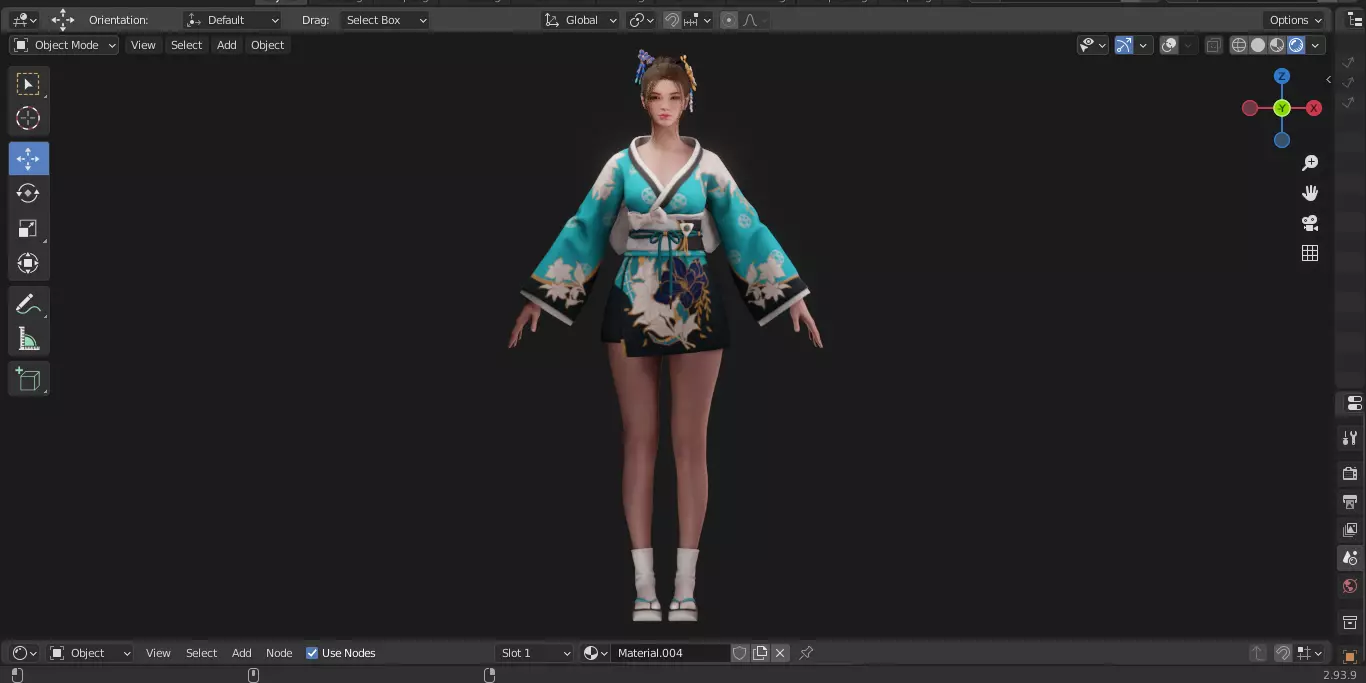Screen dimensions: 1366x683
Task: Expand the sidebar with the small arrow
Action: click(1328, 79)
